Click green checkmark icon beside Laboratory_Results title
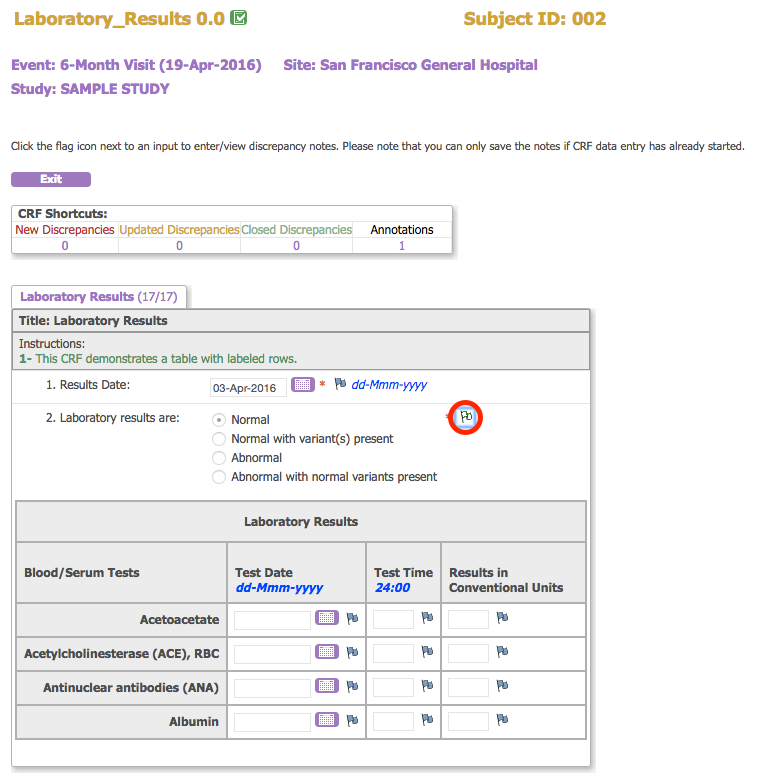The image size is (759, 773). [239, 18]
